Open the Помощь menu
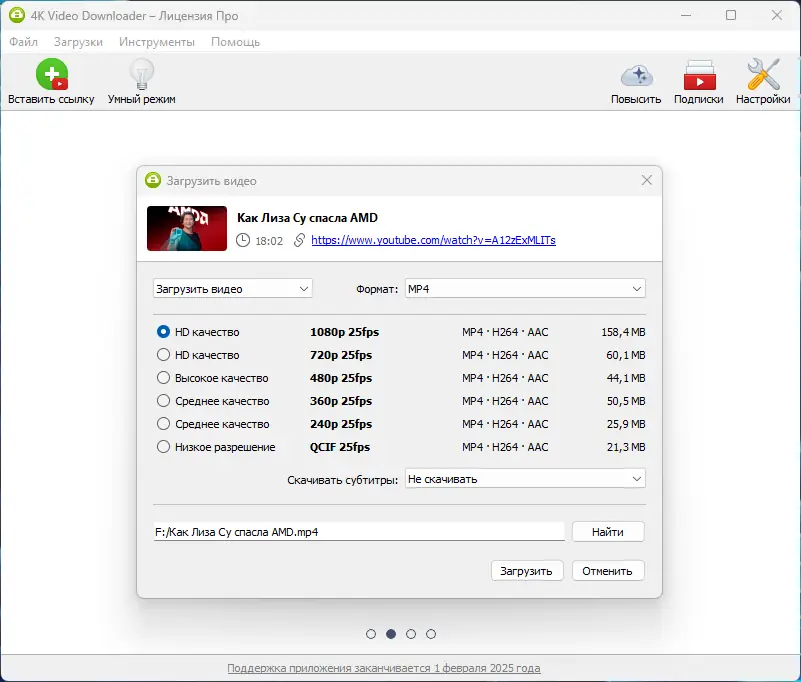This screenshot has width=801, height=682. click(x=235, y=42)
